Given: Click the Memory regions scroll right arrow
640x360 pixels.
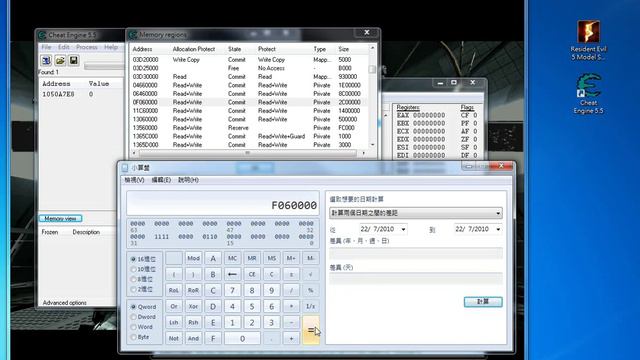Looking at the screenshot, I should tap(363, 153).
